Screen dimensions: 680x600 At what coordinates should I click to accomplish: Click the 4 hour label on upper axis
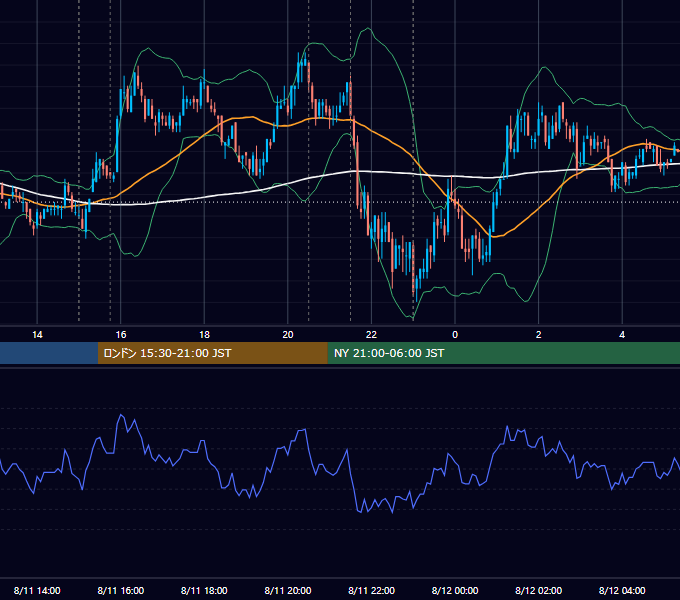pos(622,335)
